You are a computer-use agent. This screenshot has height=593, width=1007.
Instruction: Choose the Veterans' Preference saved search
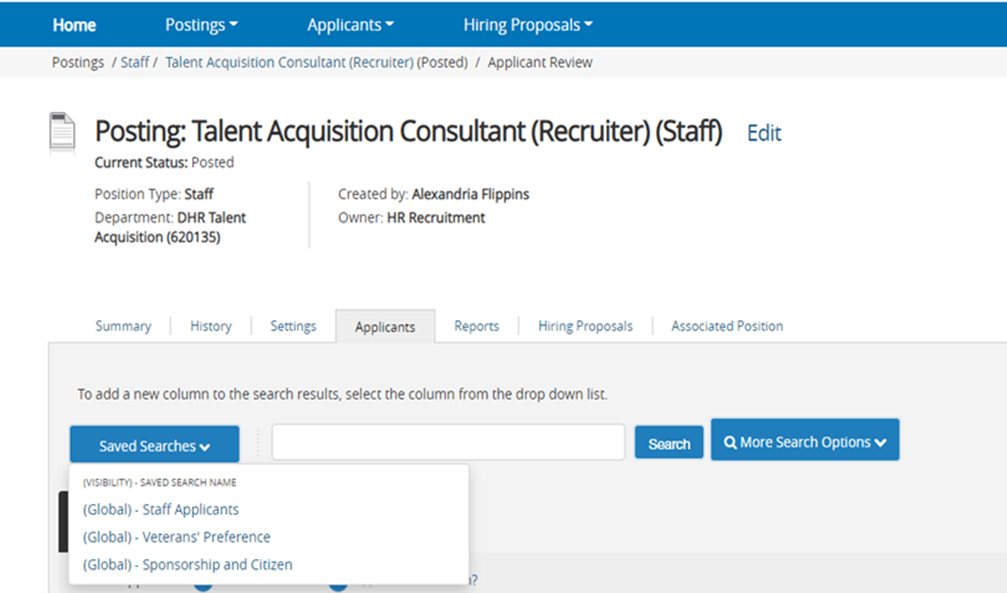[x=176, y=537]
